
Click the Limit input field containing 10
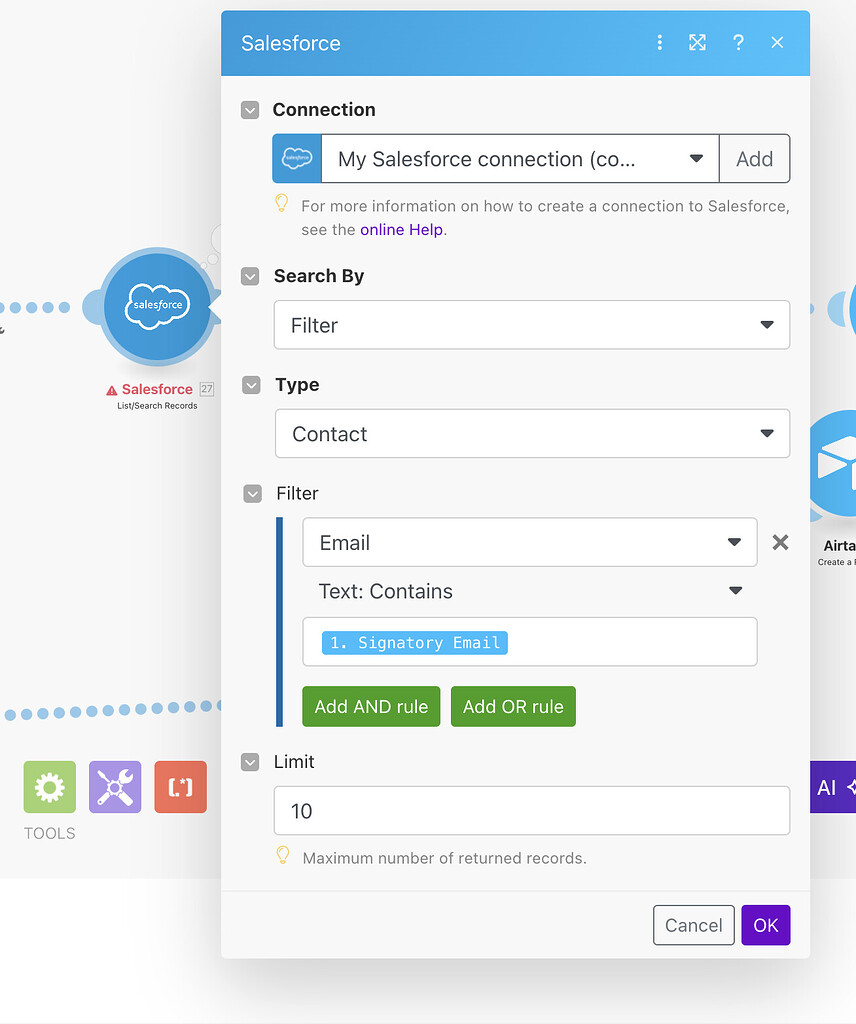(532, 811)
